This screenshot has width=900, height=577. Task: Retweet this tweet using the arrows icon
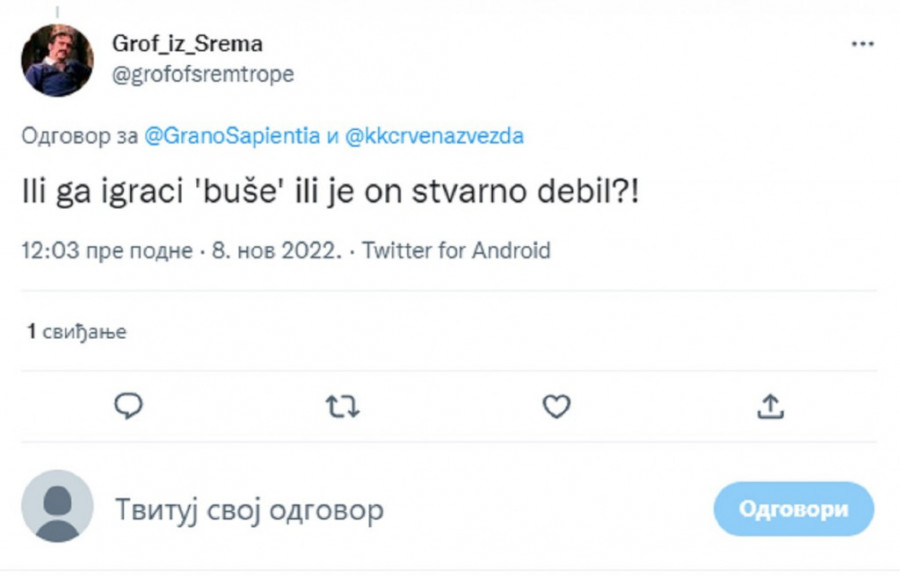click(342, 406)
